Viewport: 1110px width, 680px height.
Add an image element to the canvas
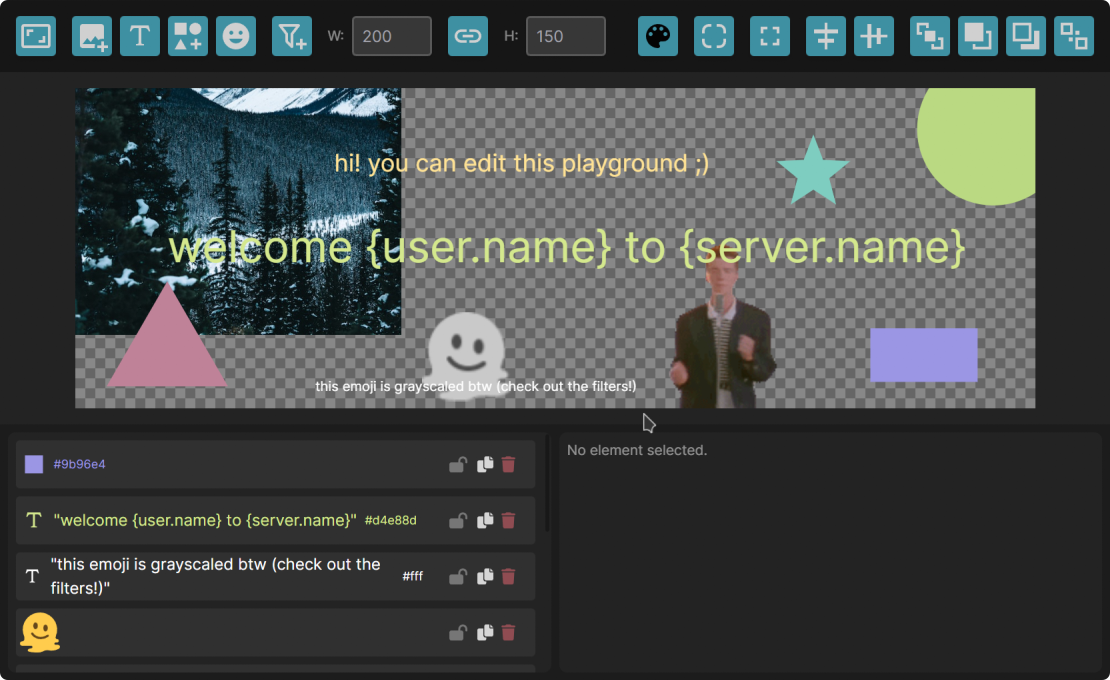(91, 36)
